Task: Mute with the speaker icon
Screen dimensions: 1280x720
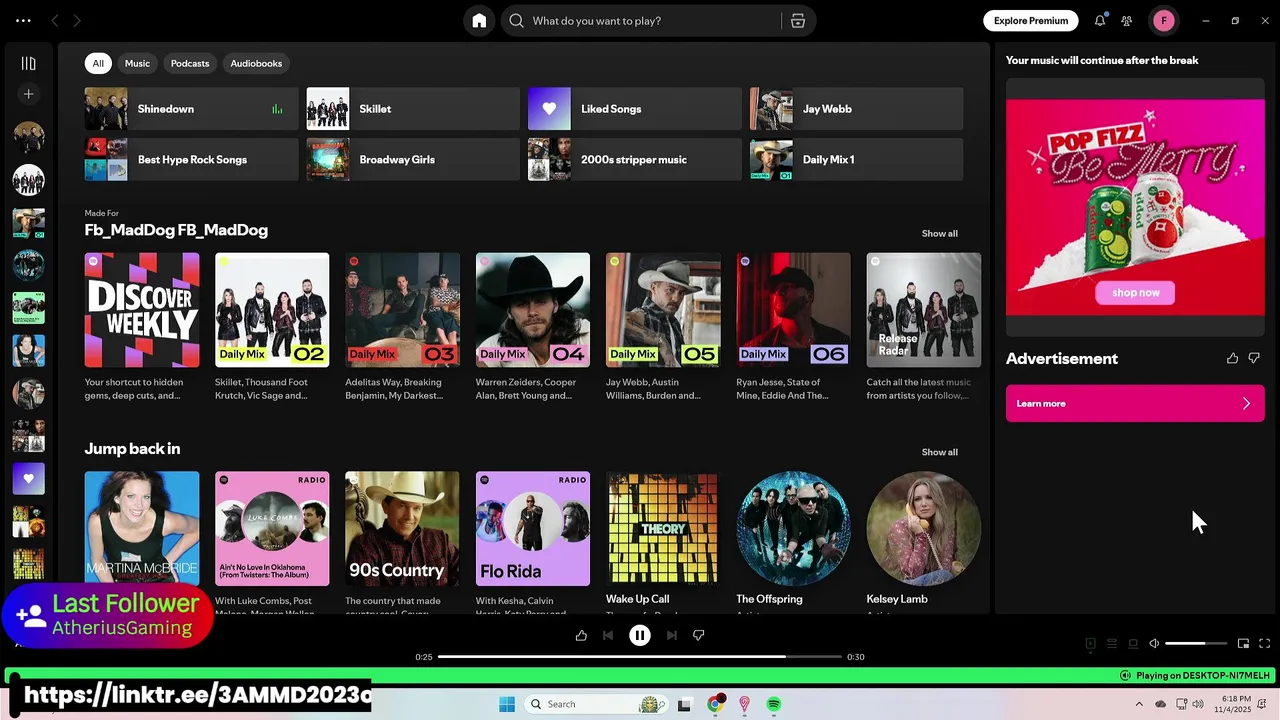Action: coord(1154,644)
